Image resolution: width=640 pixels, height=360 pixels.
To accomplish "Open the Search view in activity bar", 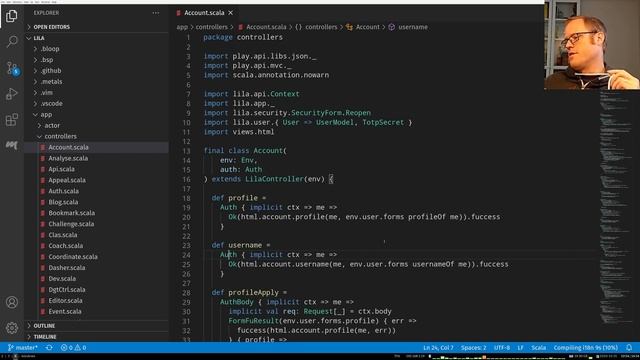I will [x=12, y=41].
